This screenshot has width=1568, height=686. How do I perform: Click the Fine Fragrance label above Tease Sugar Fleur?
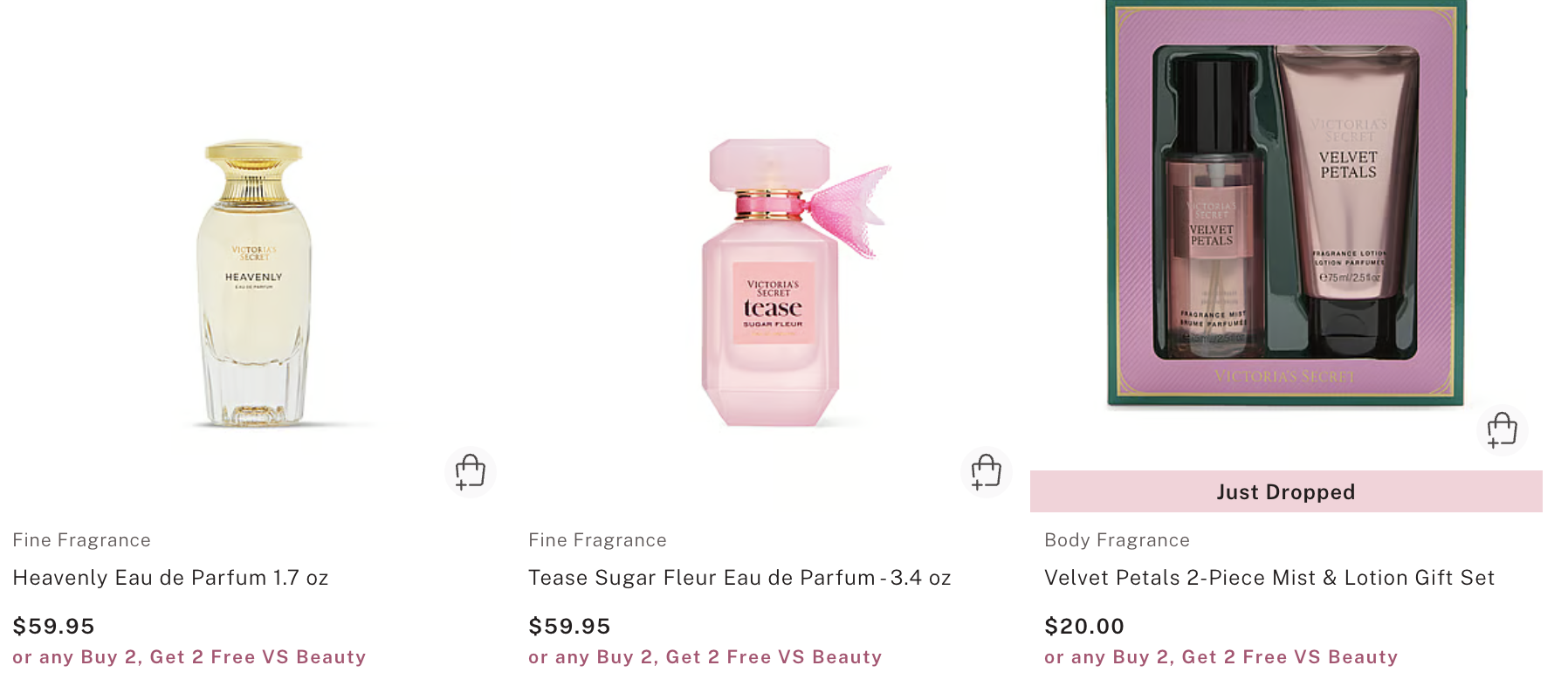(x=598, y=540)
